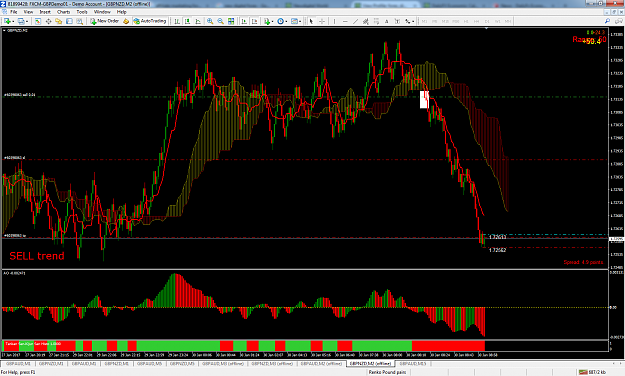This screenshot has width=625, height=376.
Task: Click Ranks Pound pairs in status bar
Action: (387, 372)
